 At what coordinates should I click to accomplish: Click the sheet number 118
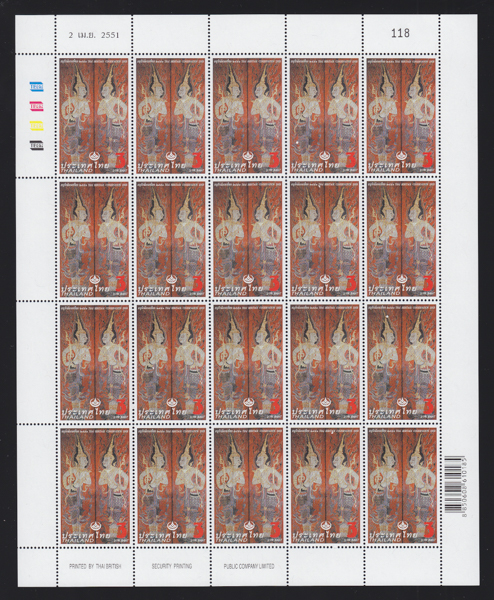click(x=400, y=33)
